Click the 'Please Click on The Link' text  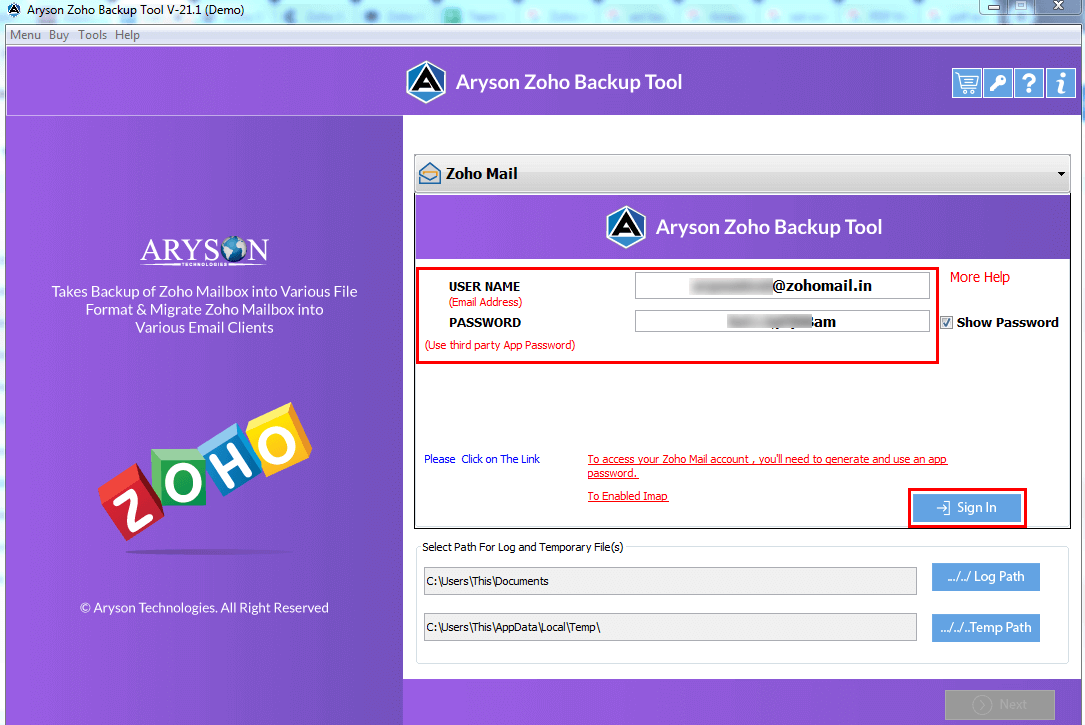click(482, 459)
